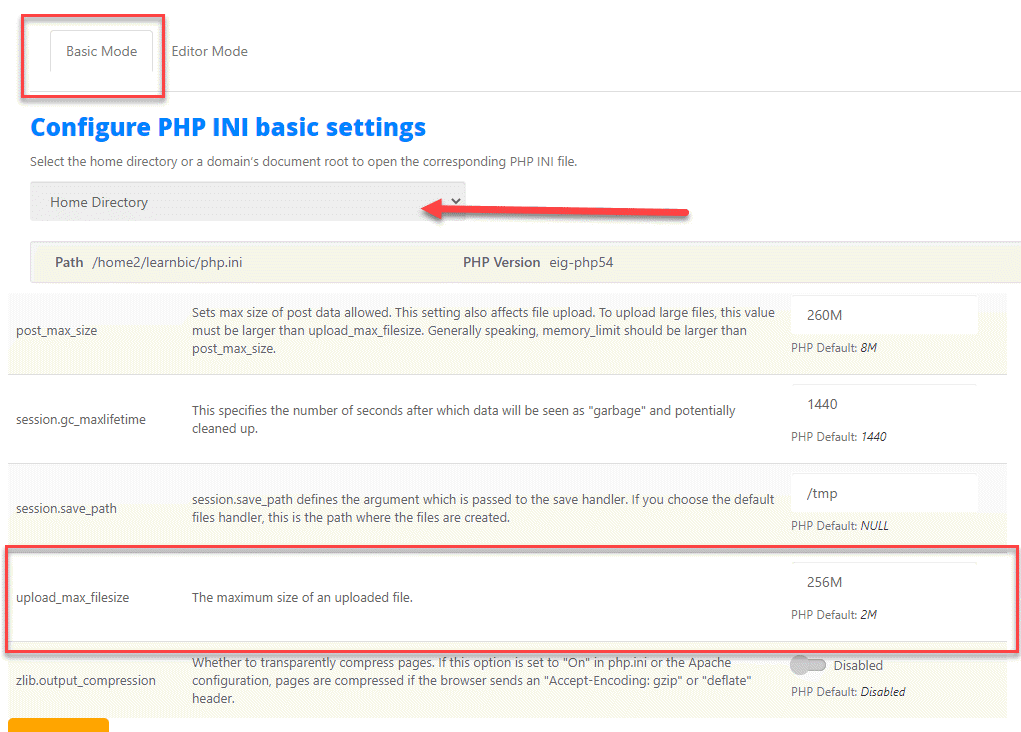1021x732 pixels.
Task: Click the 'PHP Default: Disabled' note
Action: (848, 692)
